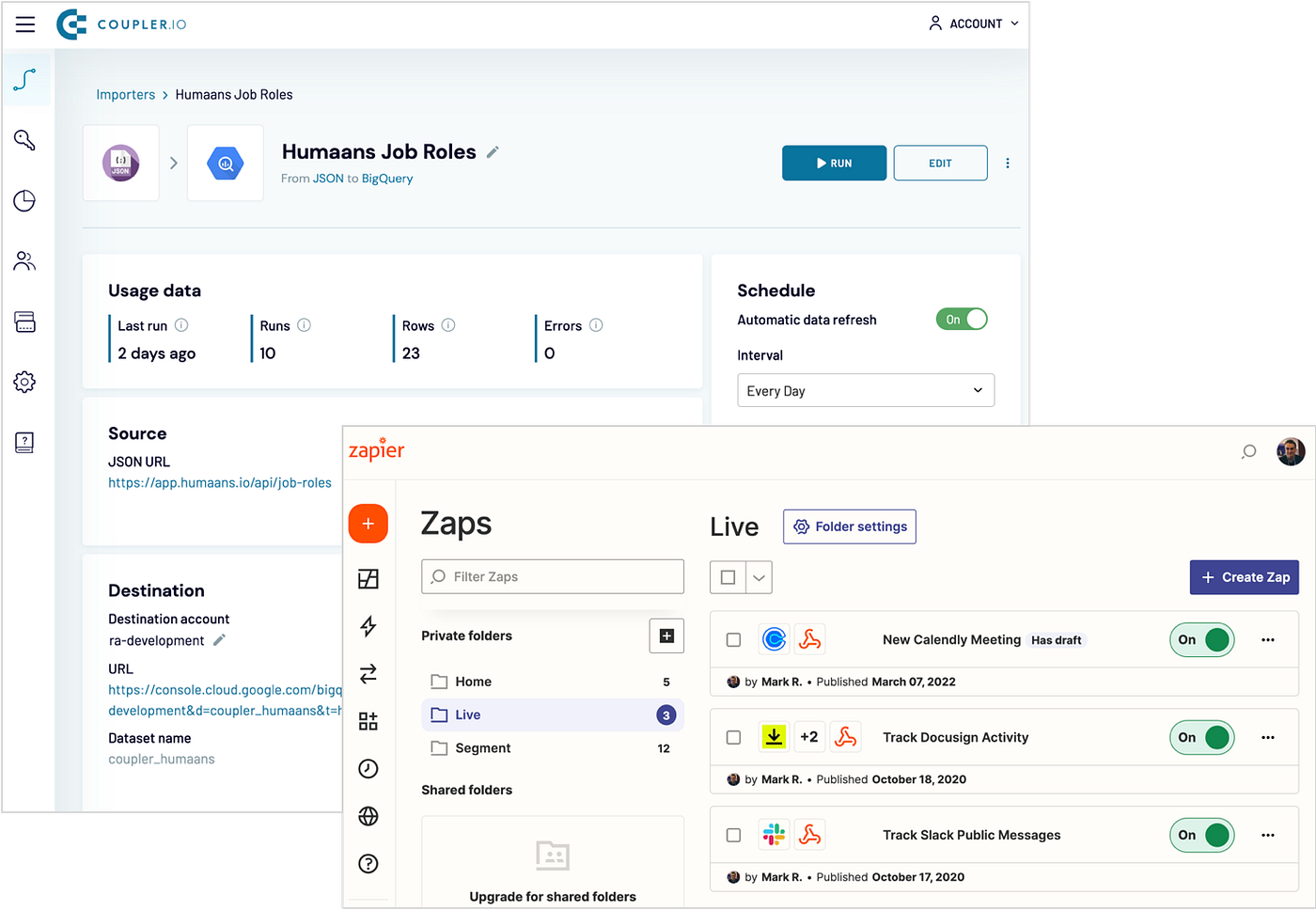Open the pie chart usage icon in Coupler sidebar
The width and height of the screenshot is (1316, 910).
[x=25, y=200]
